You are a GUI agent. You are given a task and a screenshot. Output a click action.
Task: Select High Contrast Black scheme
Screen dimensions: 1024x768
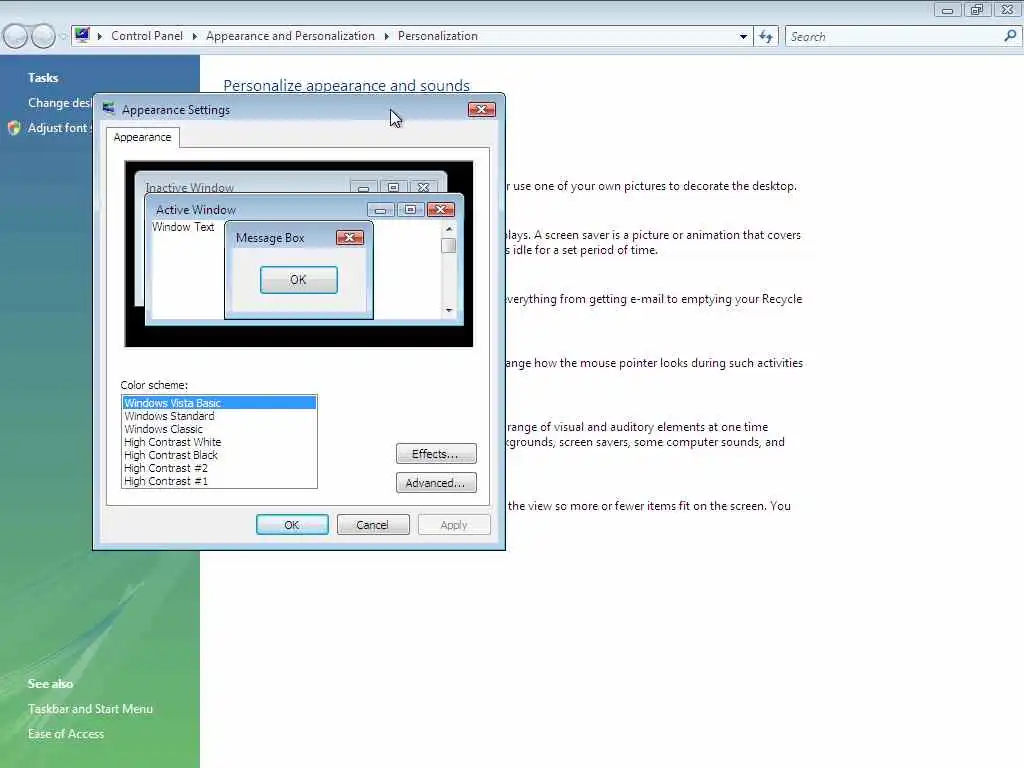pos(219,455)
